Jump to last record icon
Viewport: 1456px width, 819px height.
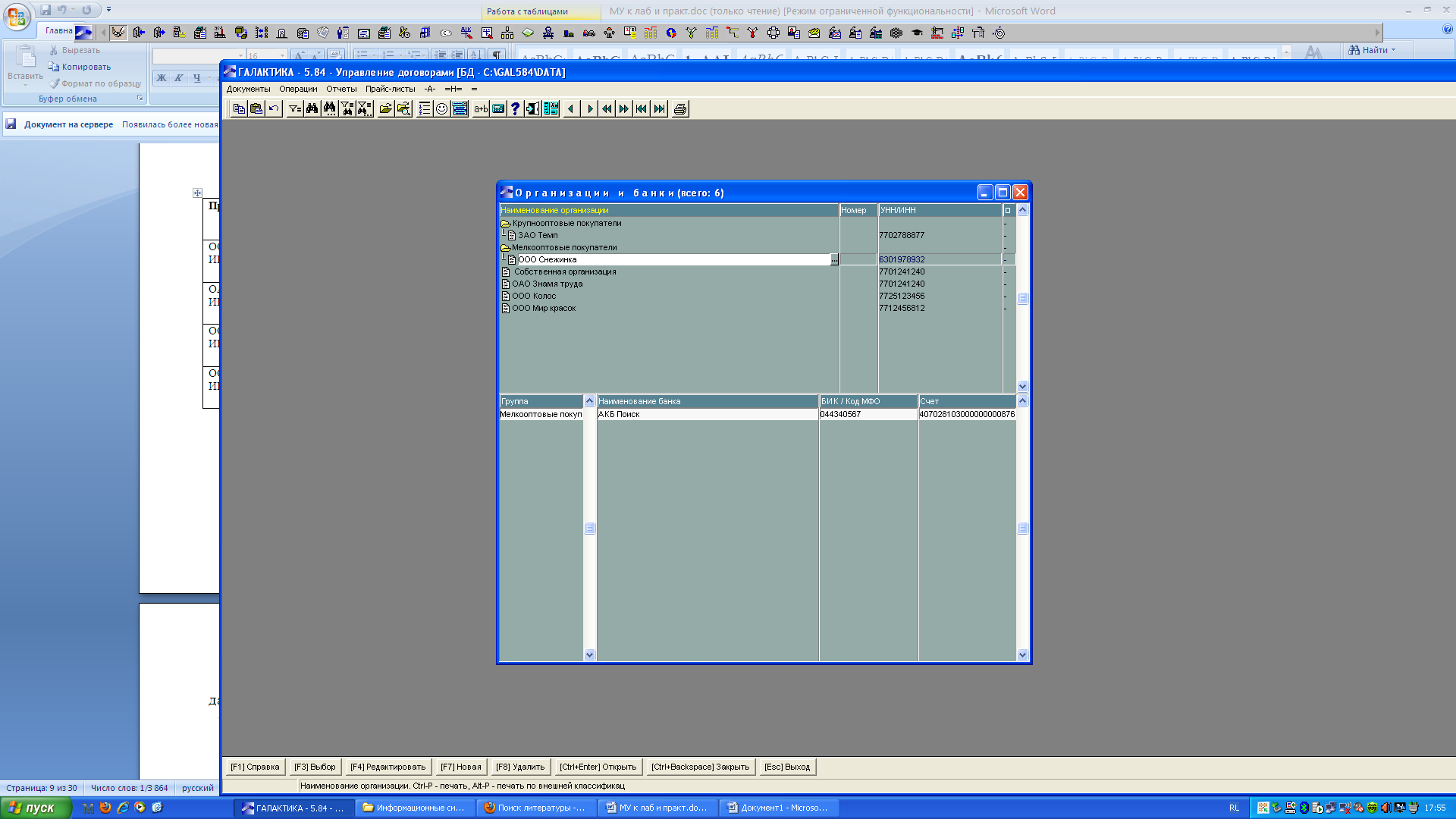[660, 108]
